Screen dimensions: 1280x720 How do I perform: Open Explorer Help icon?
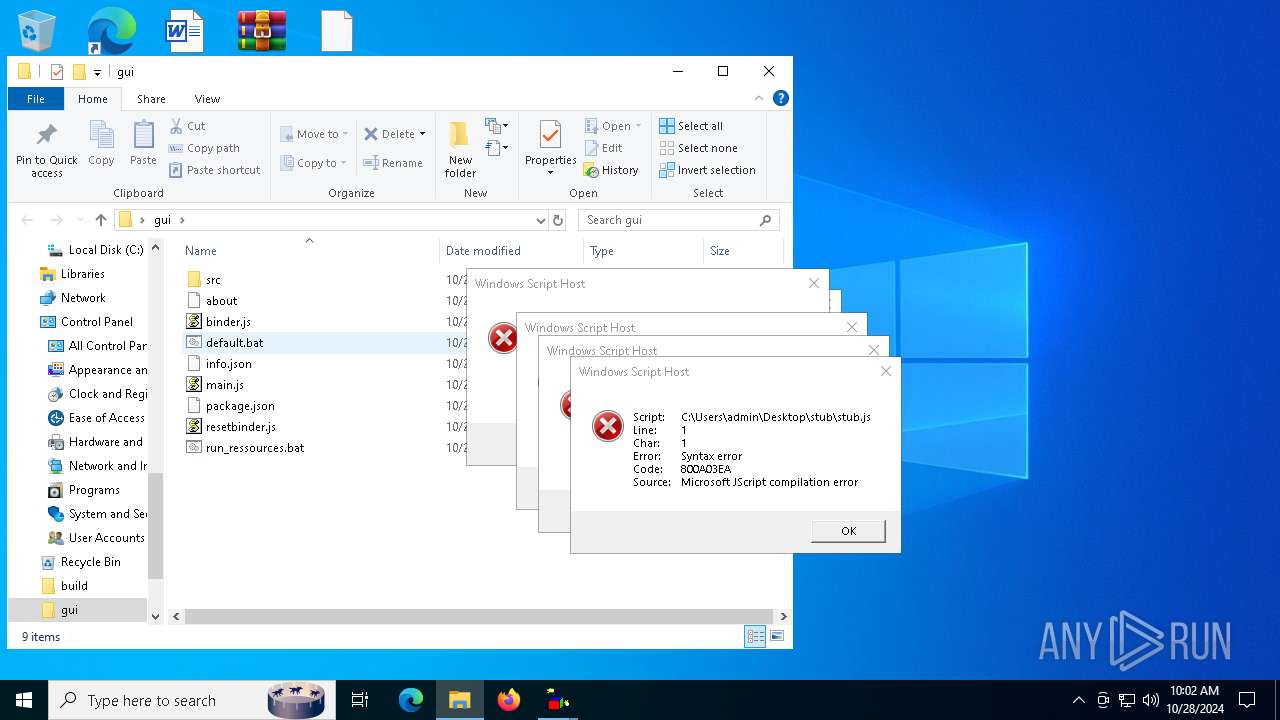781,98
